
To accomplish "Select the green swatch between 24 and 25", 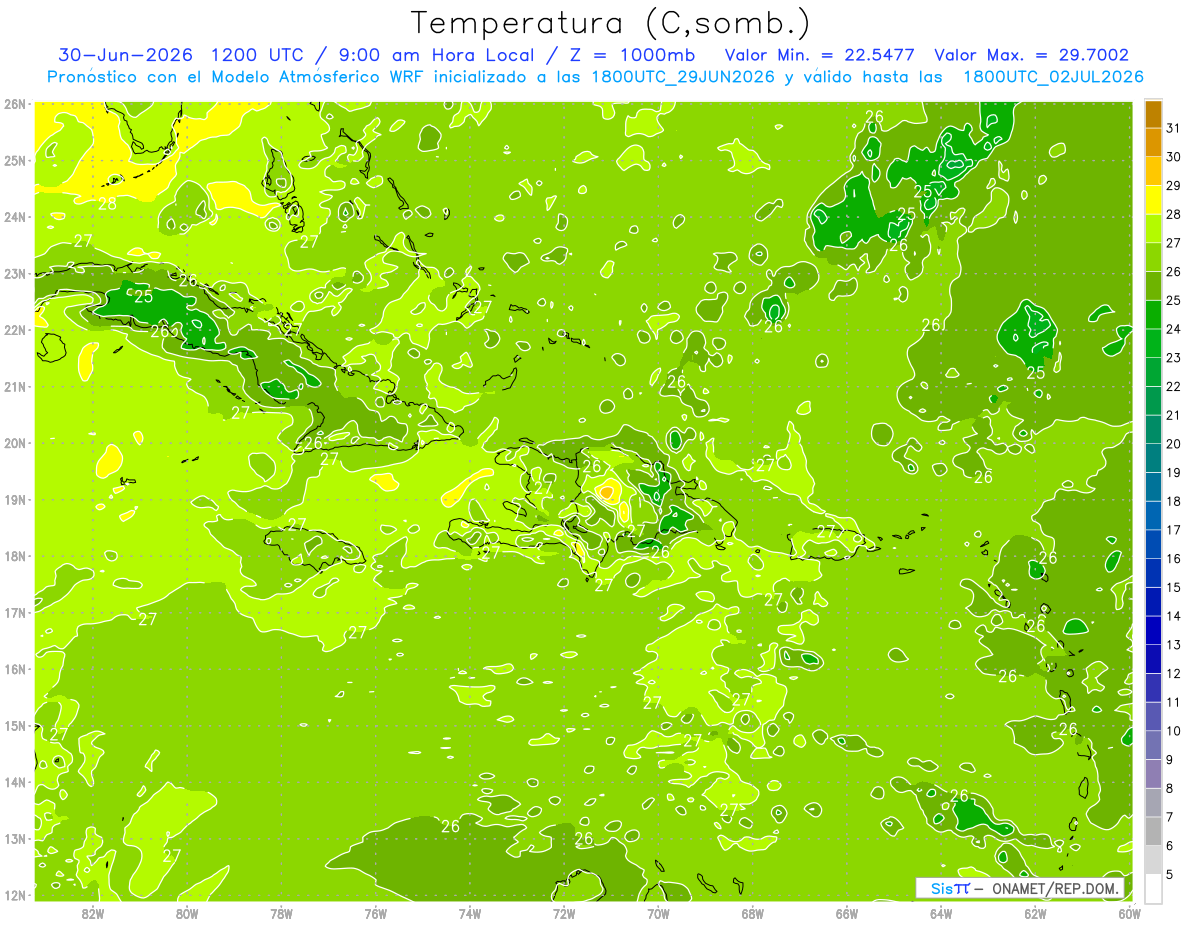I will [1153, 314].
